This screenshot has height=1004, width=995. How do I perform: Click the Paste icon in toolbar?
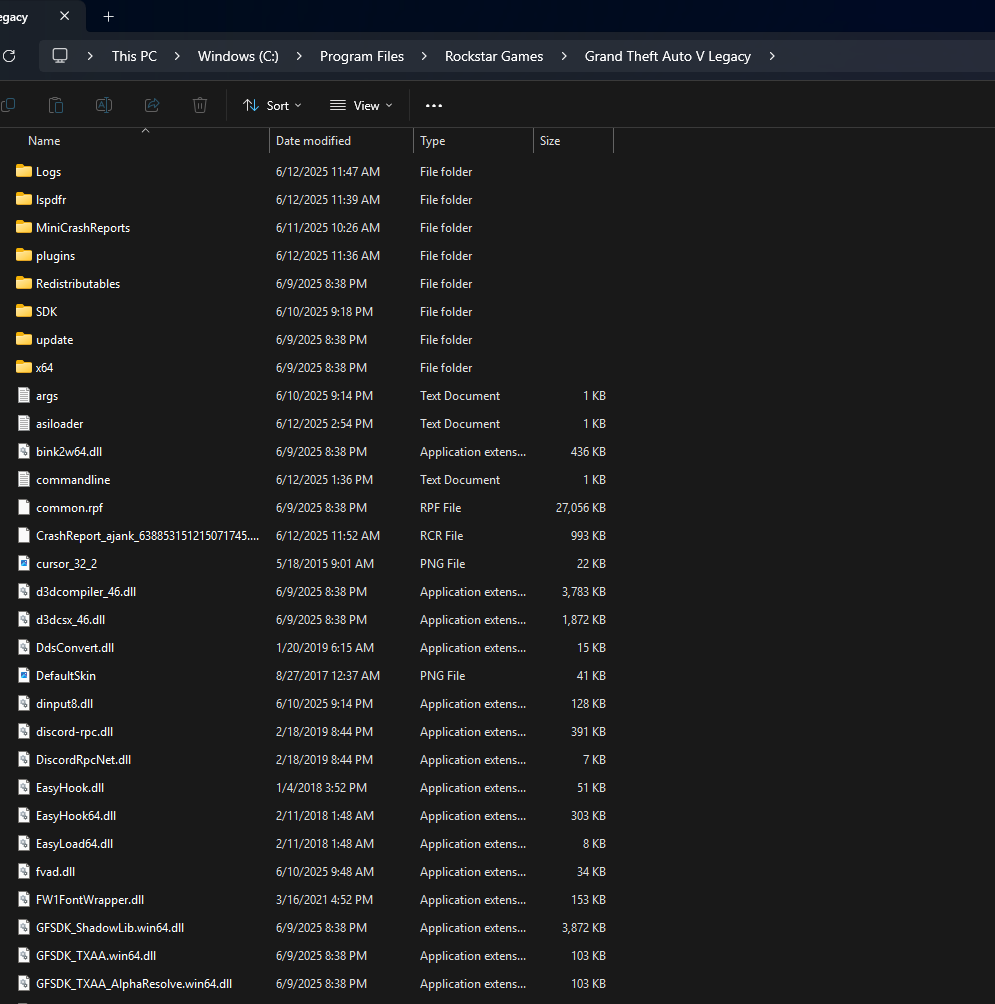(x=56, y=105)
